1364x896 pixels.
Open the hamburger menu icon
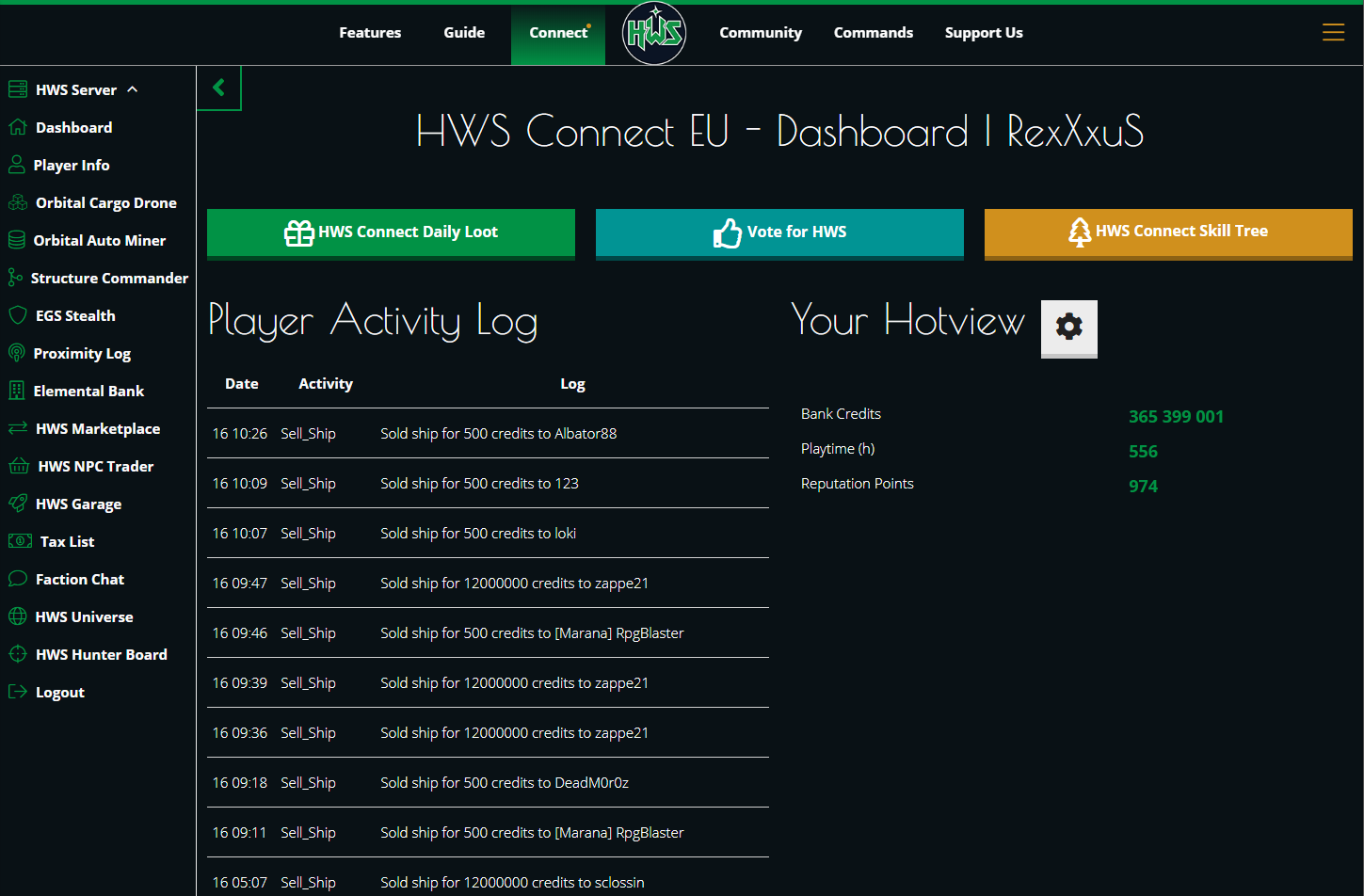point(1333,33)
